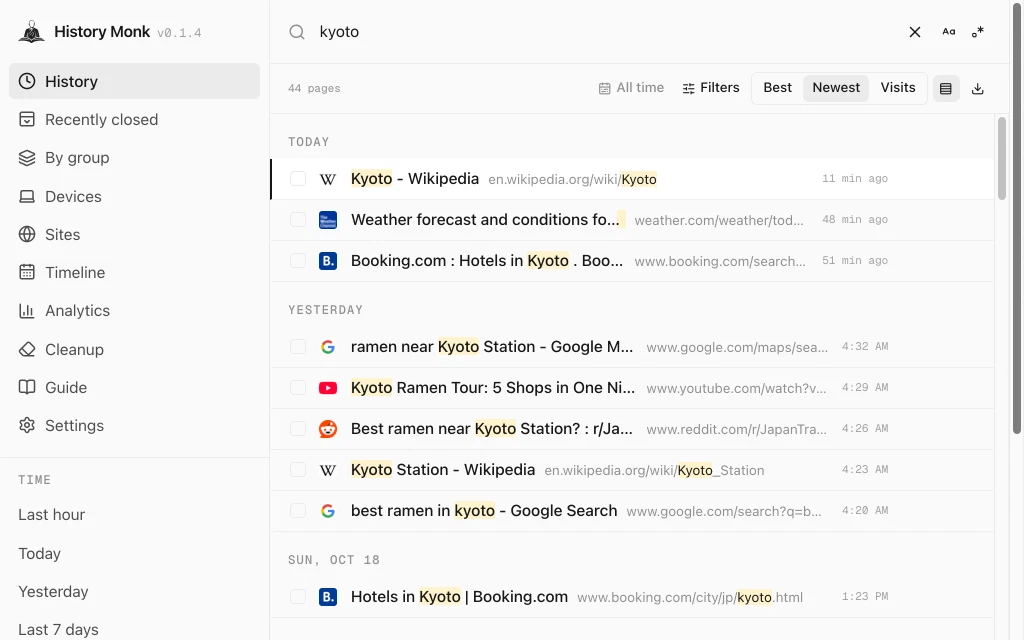This screenshot has height=640, width=1024.
Task: Open the Devices section
Action: click(x=135, y=197)
